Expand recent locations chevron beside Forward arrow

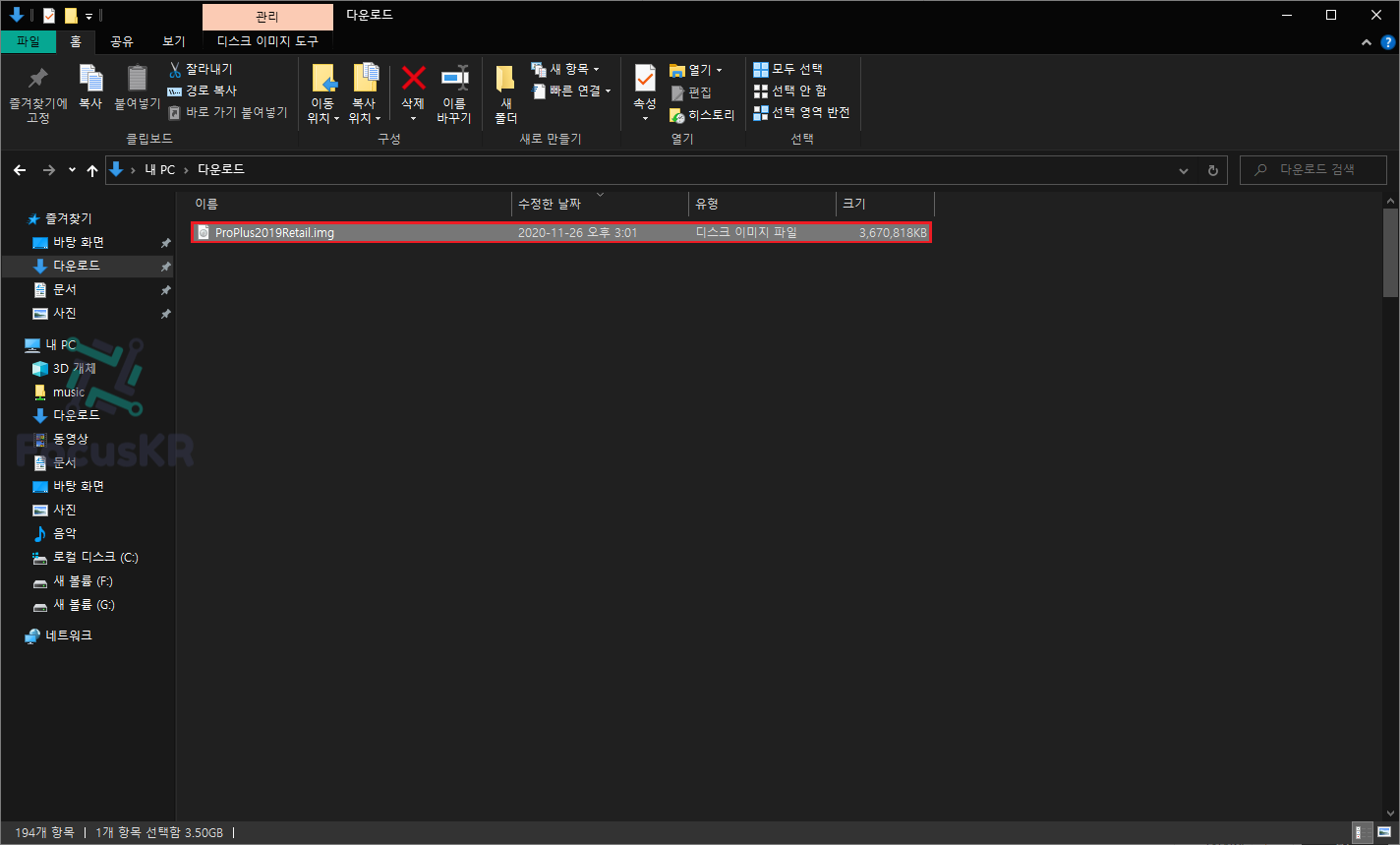[72, 170]
